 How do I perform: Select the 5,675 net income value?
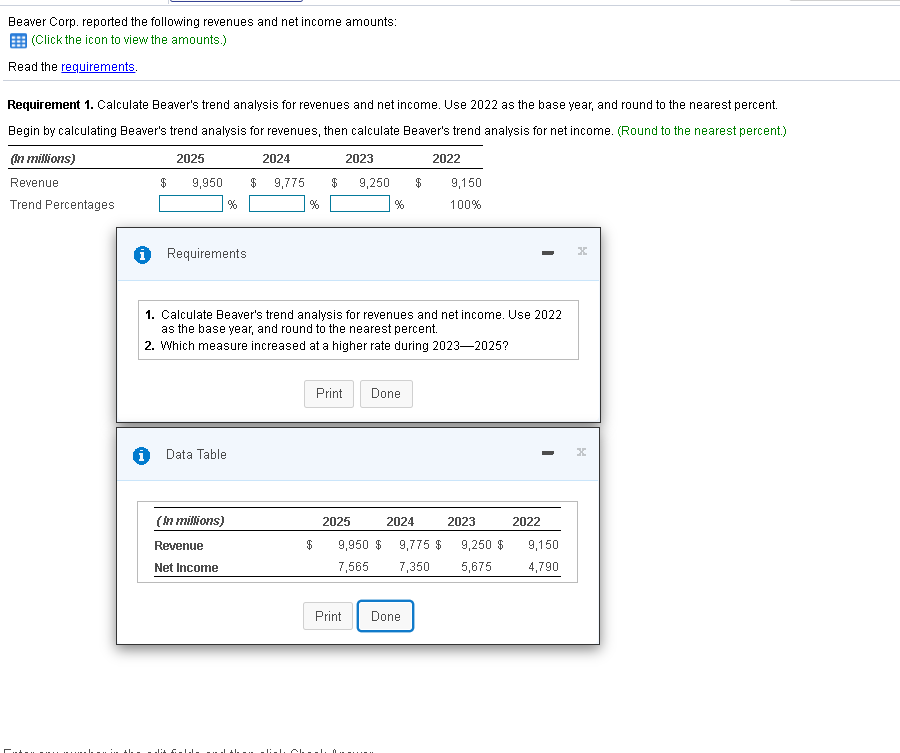tap(476, 567)
